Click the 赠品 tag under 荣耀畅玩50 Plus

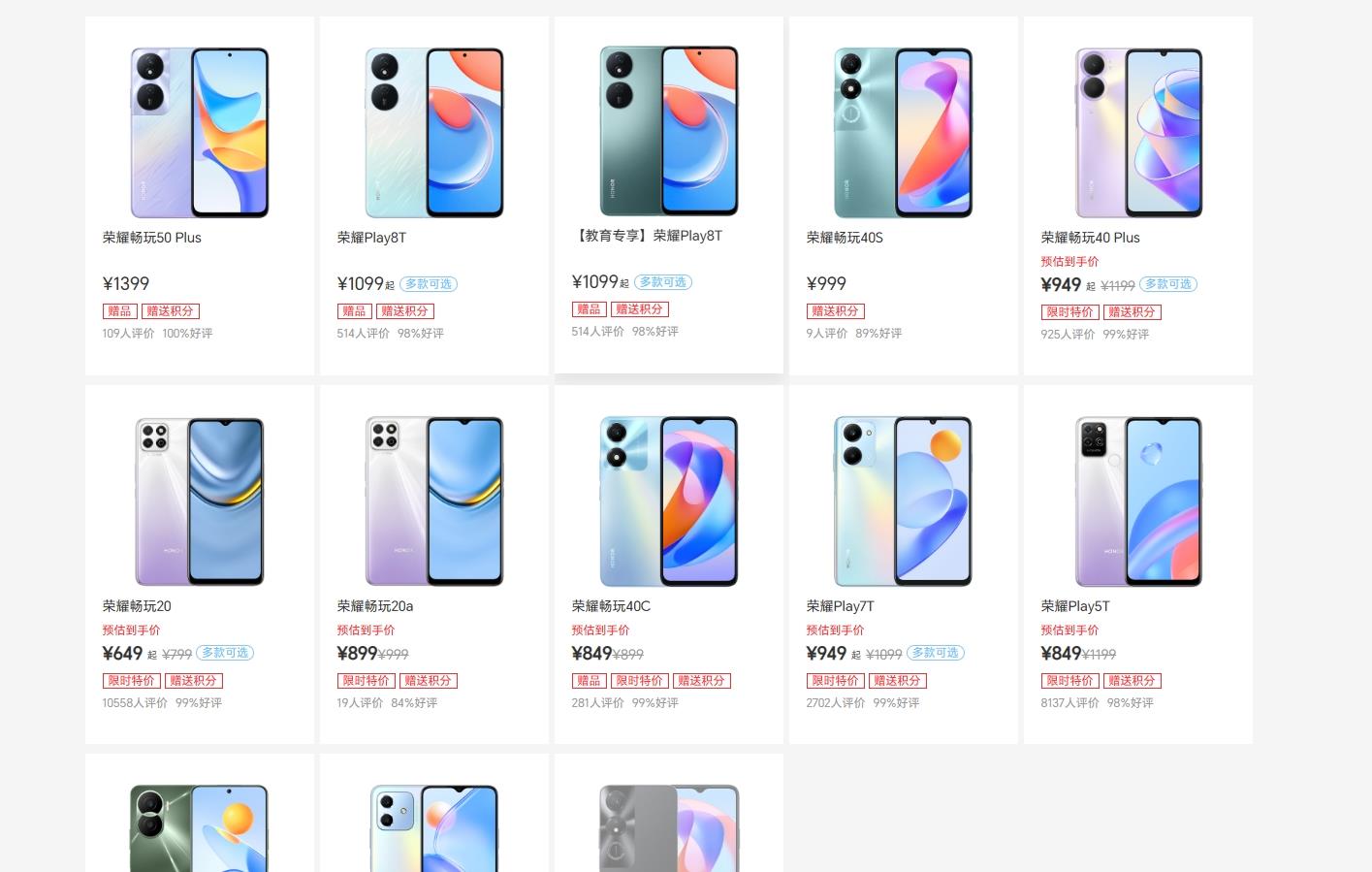pos(120,311)
